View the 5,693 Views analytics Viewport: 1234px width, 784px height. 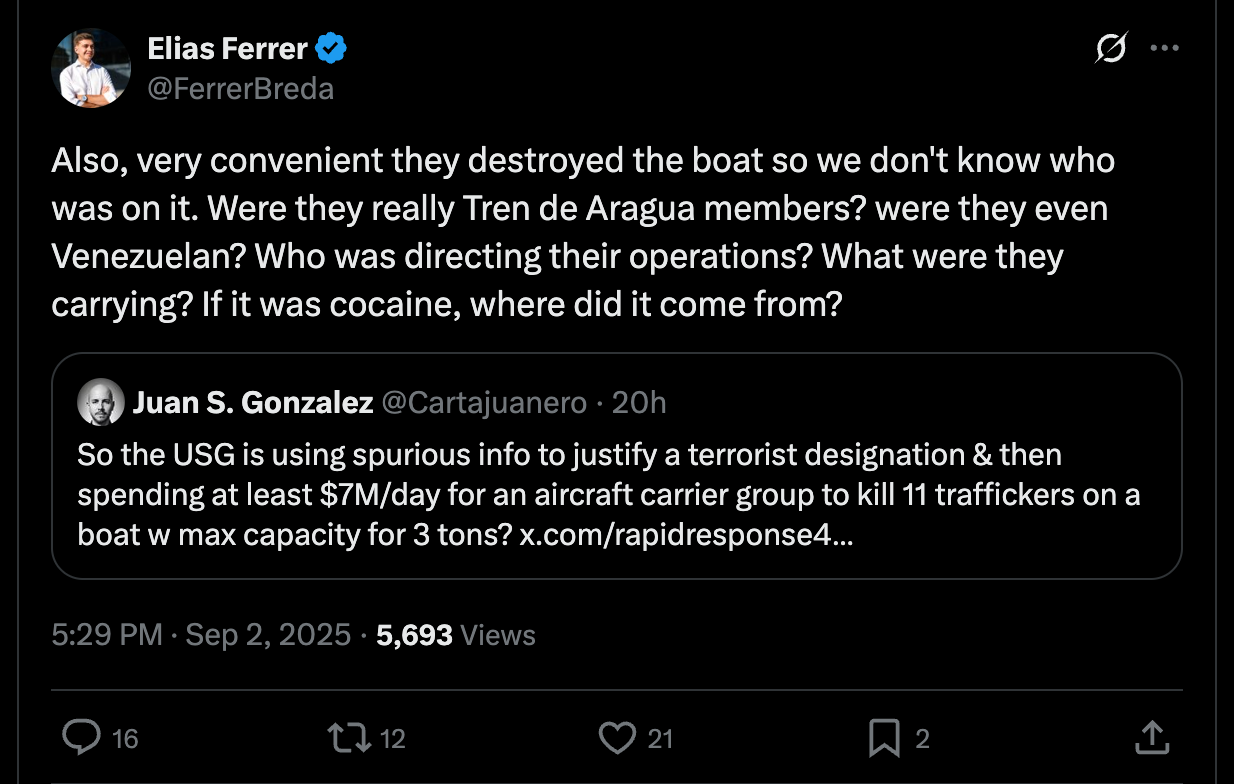(x=456, y=635)
